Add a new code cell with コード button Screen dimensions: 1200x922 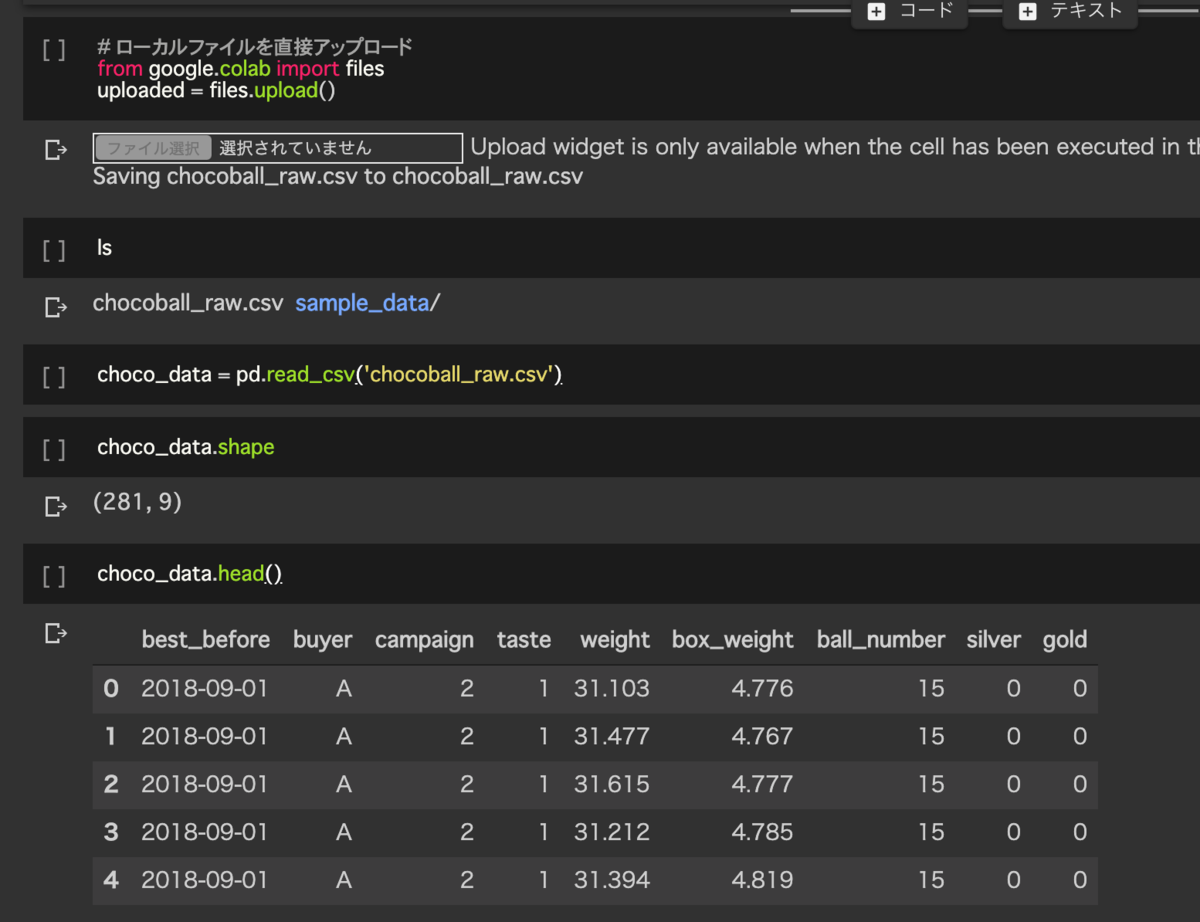point(910,12)
